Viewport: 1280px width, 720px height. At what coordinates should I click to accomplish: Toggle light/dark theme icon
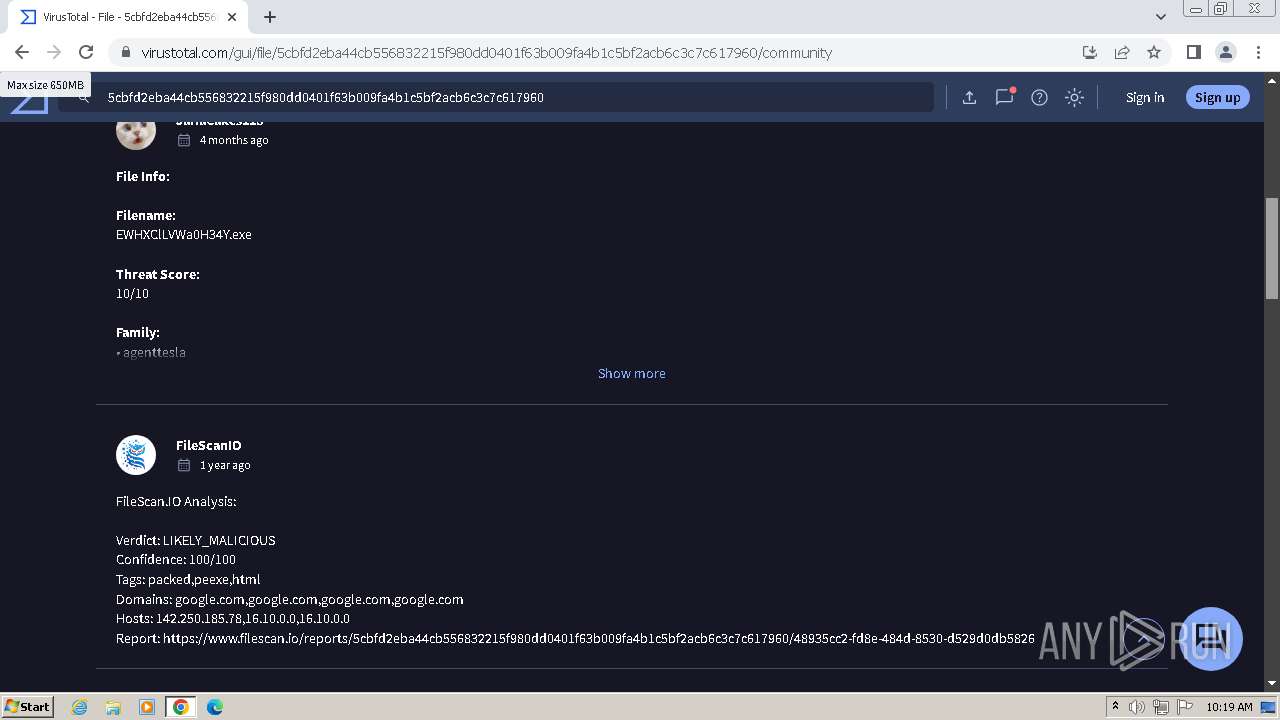(1074, 97)
